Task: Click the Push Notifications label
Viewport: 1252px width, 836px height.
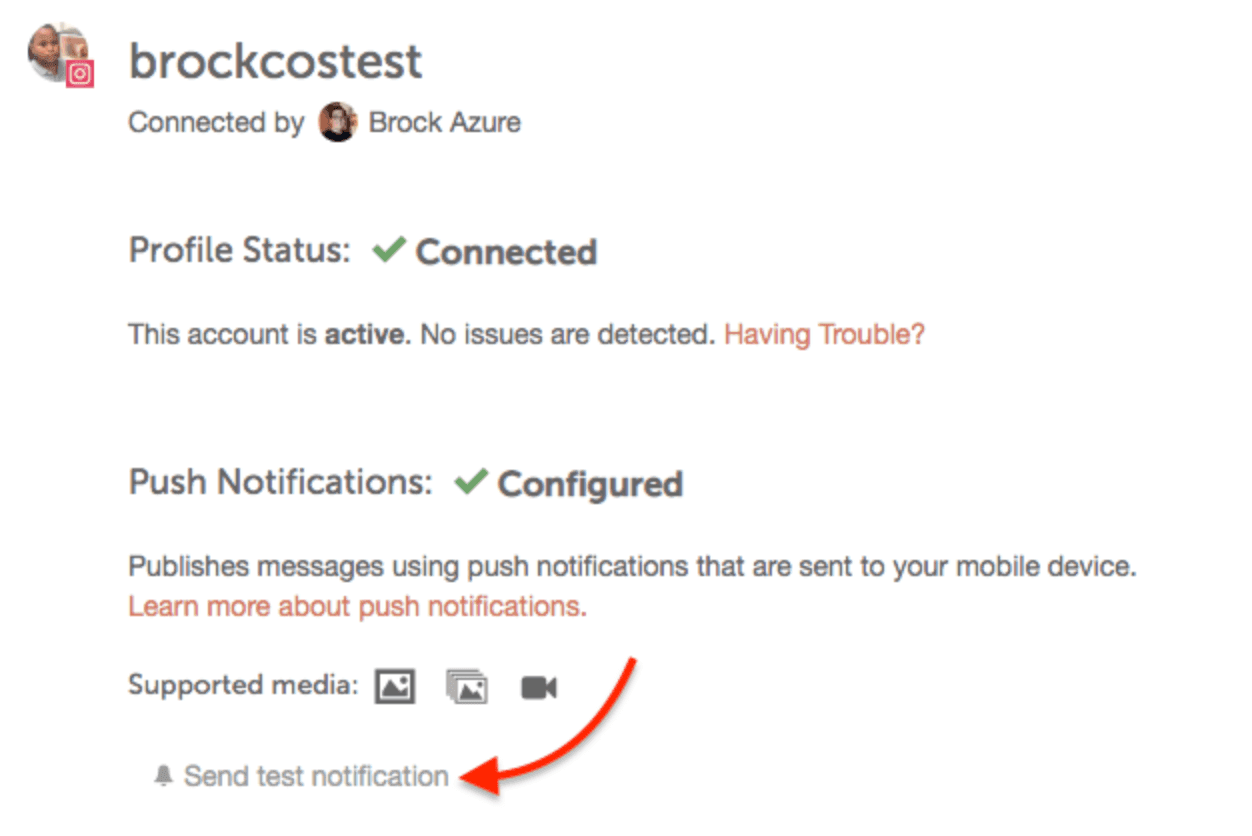Action: click(281, 483)
